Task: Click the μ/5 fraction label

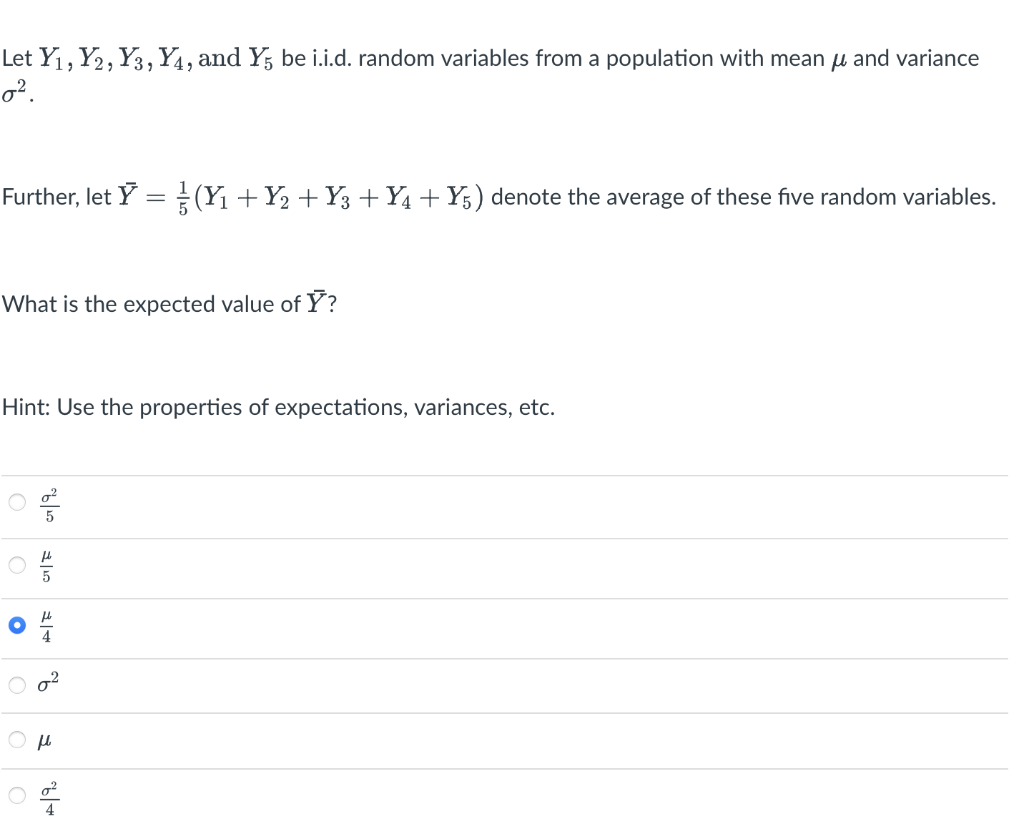Action: 46,564
